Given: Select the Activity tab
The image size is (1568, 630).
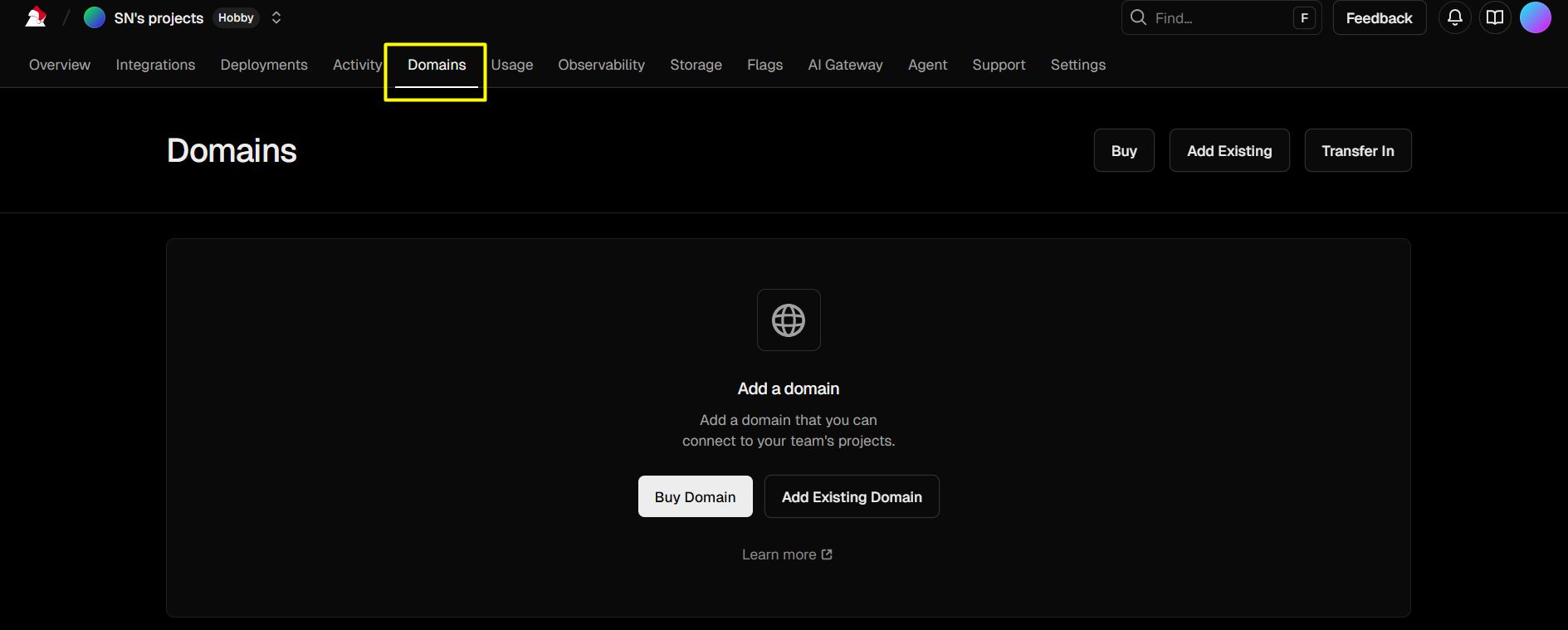Looking at the screenshot, I should coord(357,65).
